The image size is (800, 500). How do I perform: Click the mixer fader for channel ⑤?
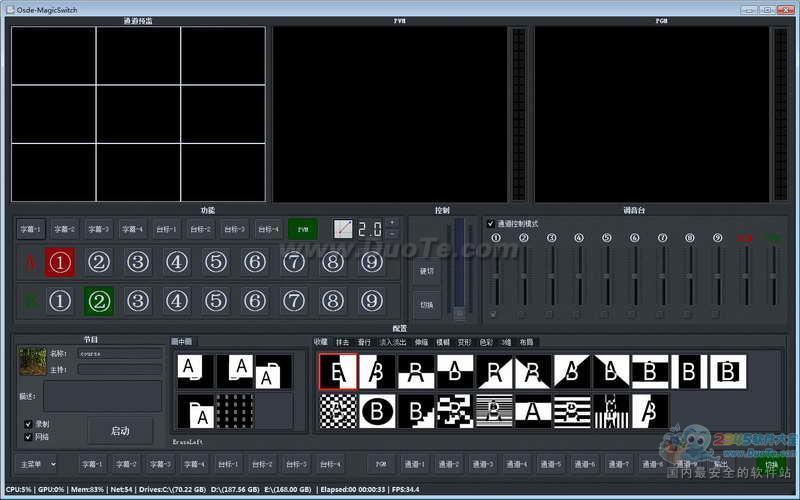pos(607,277)
